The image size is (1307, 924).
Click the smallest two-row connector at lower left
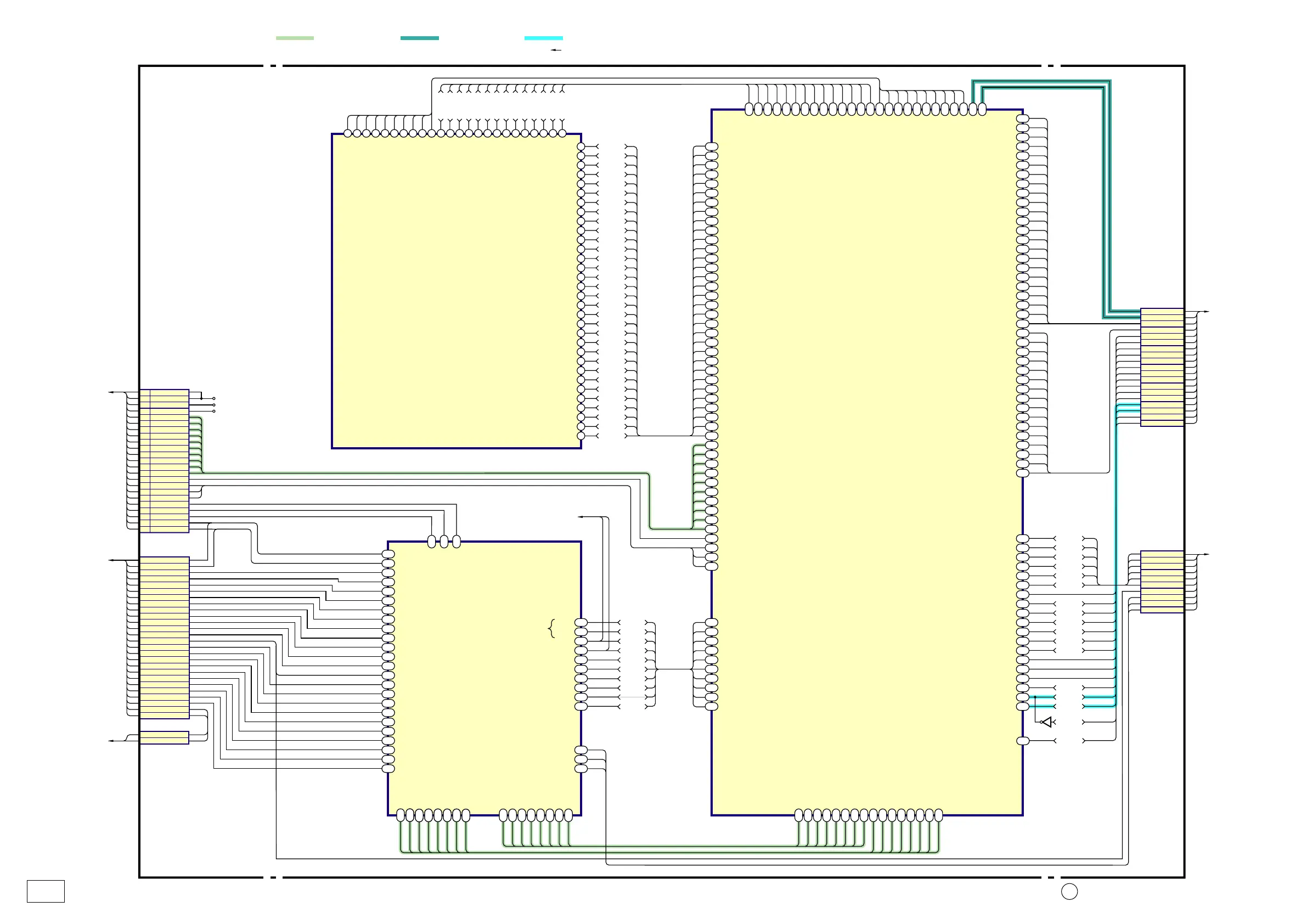point(164,737)
